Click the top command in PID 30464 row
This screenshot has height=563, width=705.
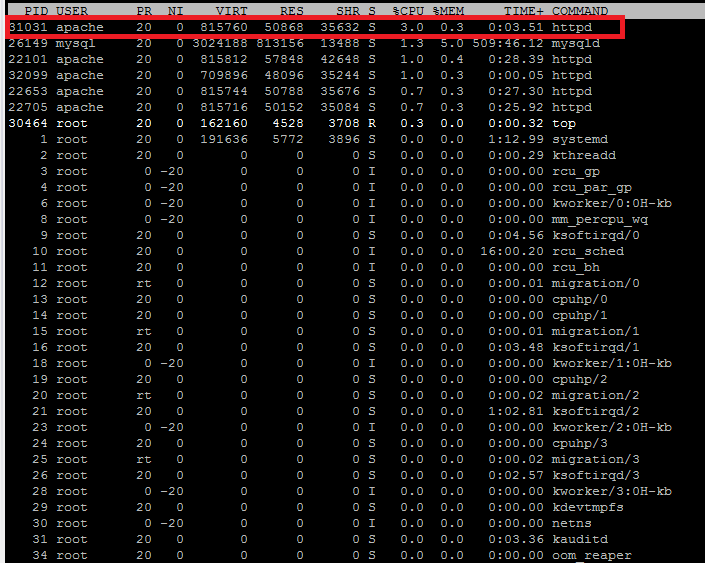pos(564,123)
